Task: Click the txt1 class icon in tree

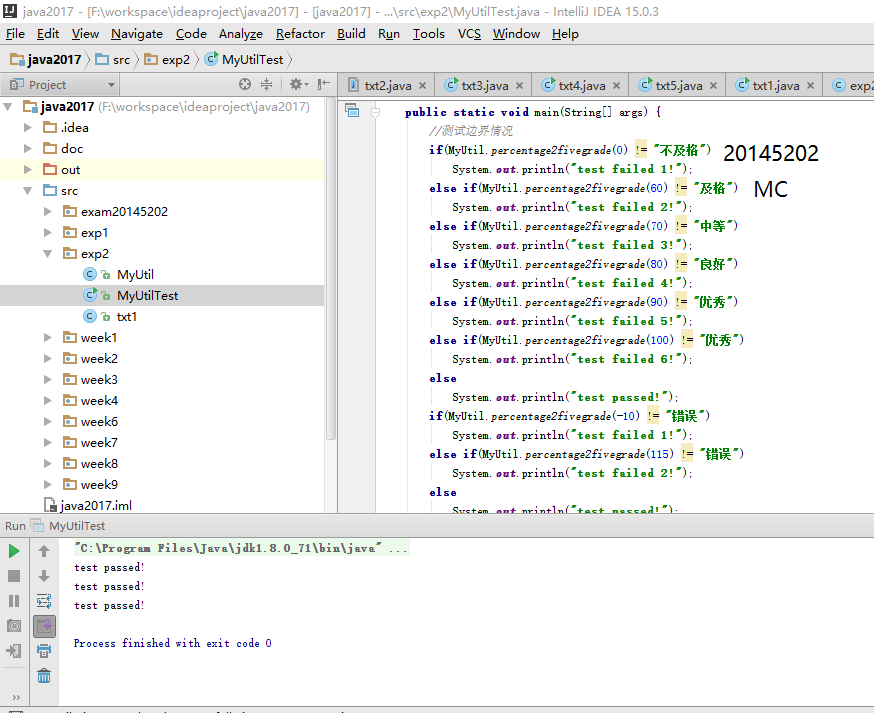Action: pyautogui.click(x=90, y=316)
